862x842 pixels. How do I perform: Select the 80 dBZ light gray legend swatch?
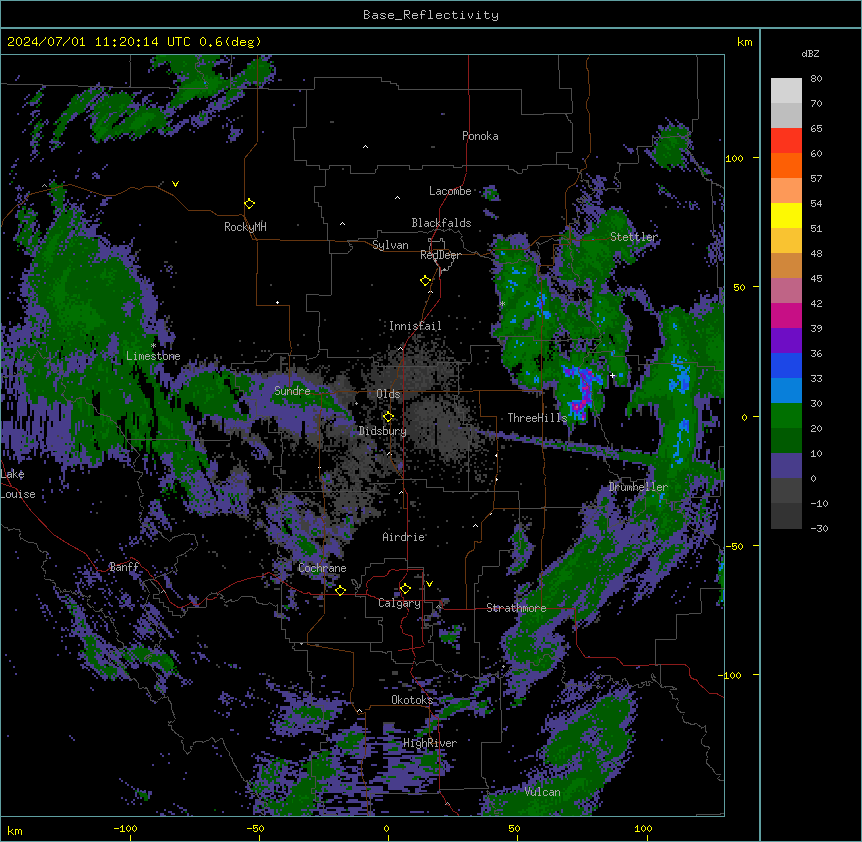tap(786, 91)
